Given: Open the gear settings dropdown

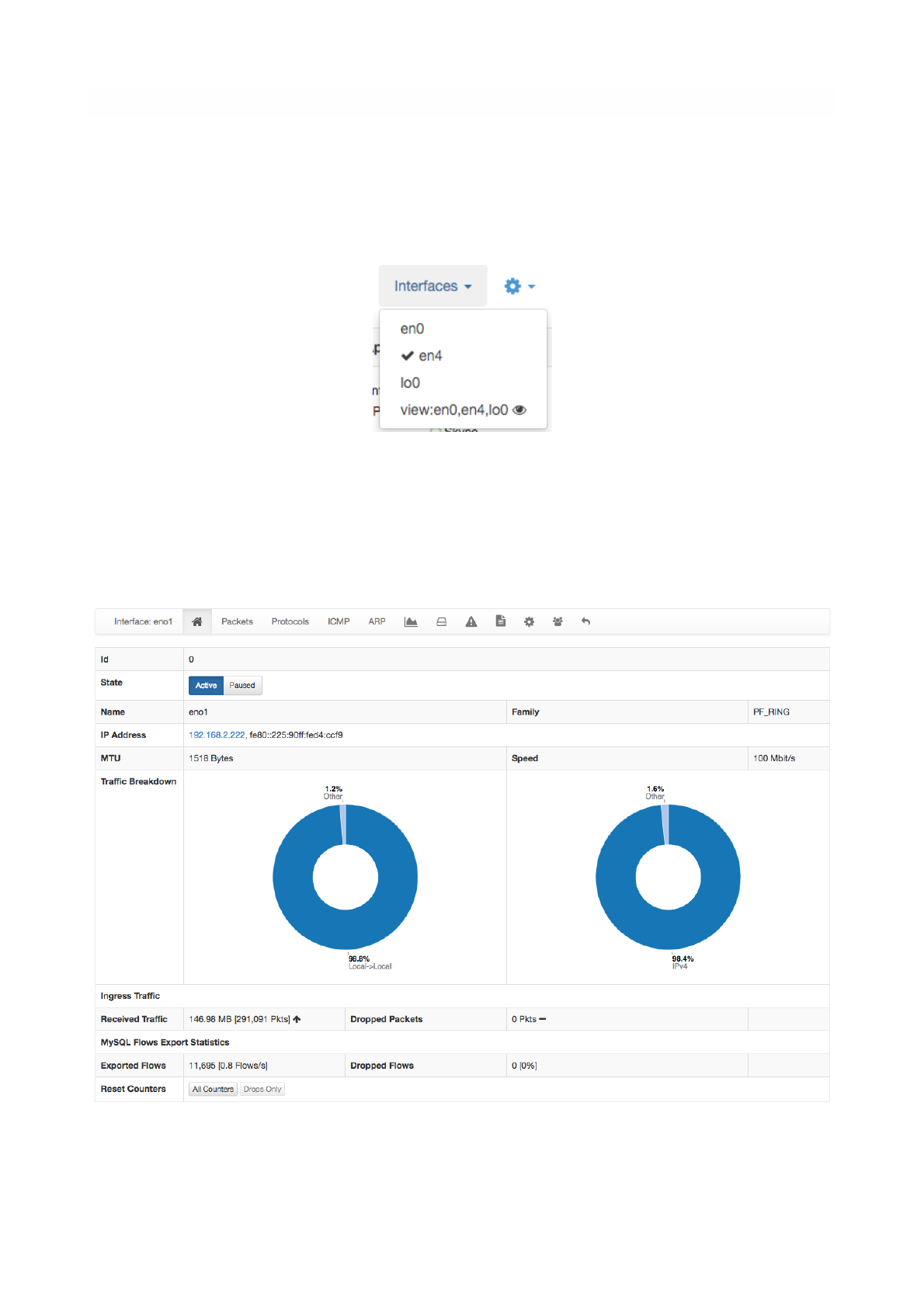Looking at the screenshot, I should click(x=519, y=286).
